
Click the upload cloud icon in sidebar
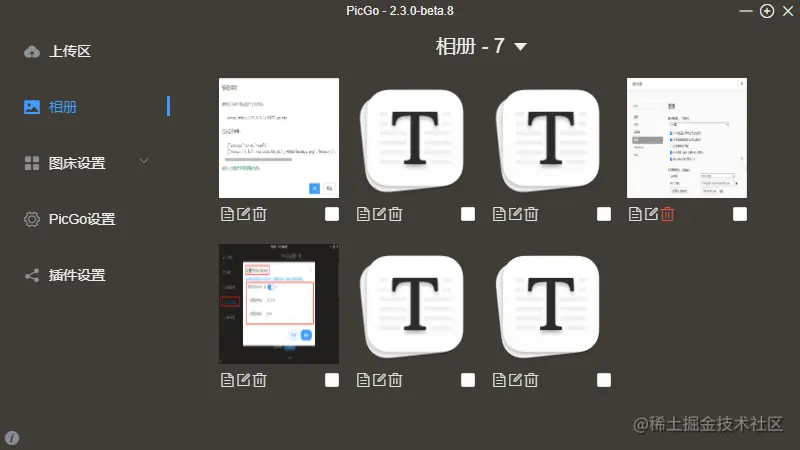(x=32, y=52)
